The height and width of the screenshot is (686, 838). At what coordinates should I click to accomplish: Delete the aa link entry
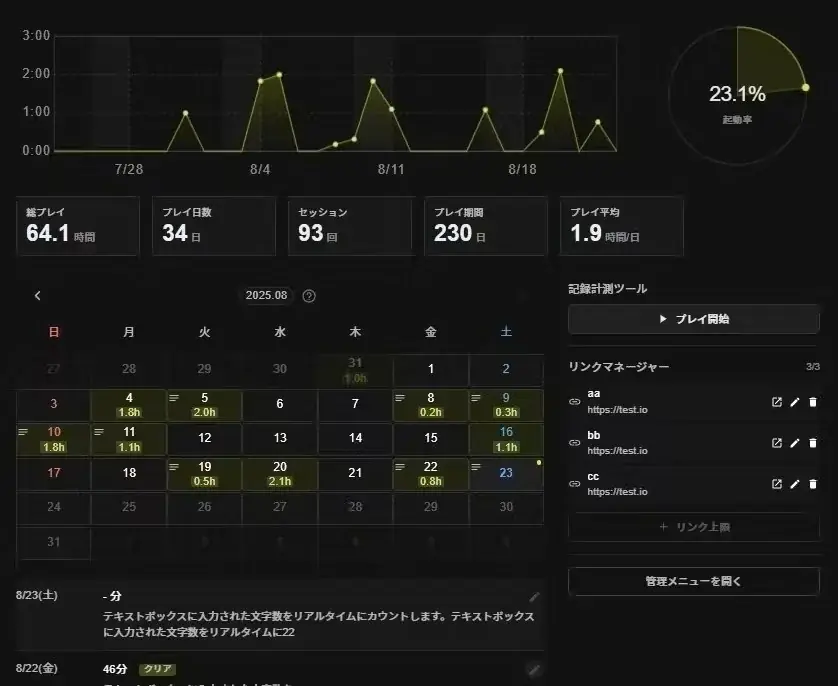[813, 402]
